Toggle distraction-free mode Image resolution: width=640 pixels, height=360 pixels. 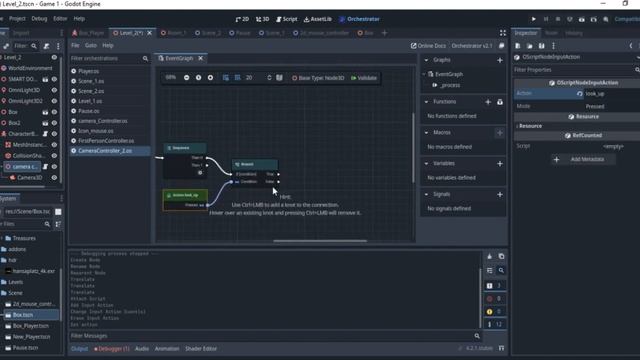click(x=502, y=33)
